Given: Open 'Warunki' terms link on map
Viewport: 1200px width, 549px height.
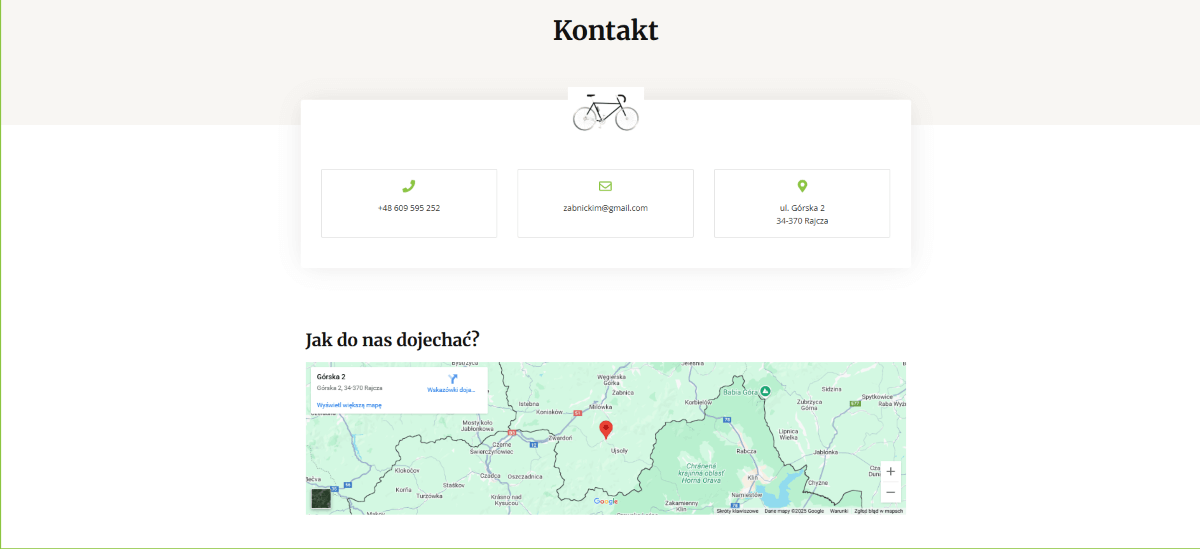Looking at the screenshot, I should (838, 511).
